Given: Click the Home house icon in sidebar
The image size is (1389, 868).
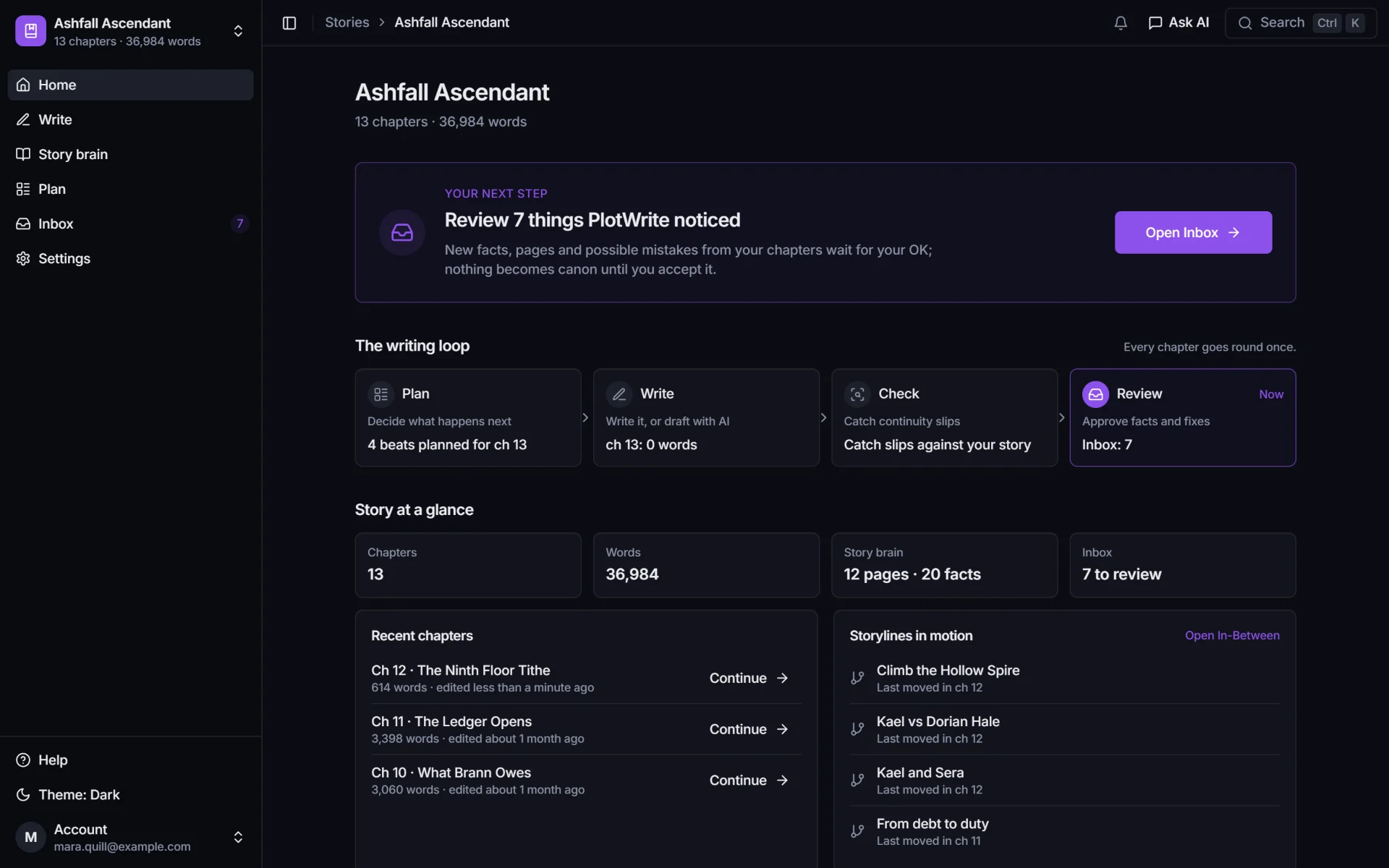Looking at the screenshot, I should [23, 85].
